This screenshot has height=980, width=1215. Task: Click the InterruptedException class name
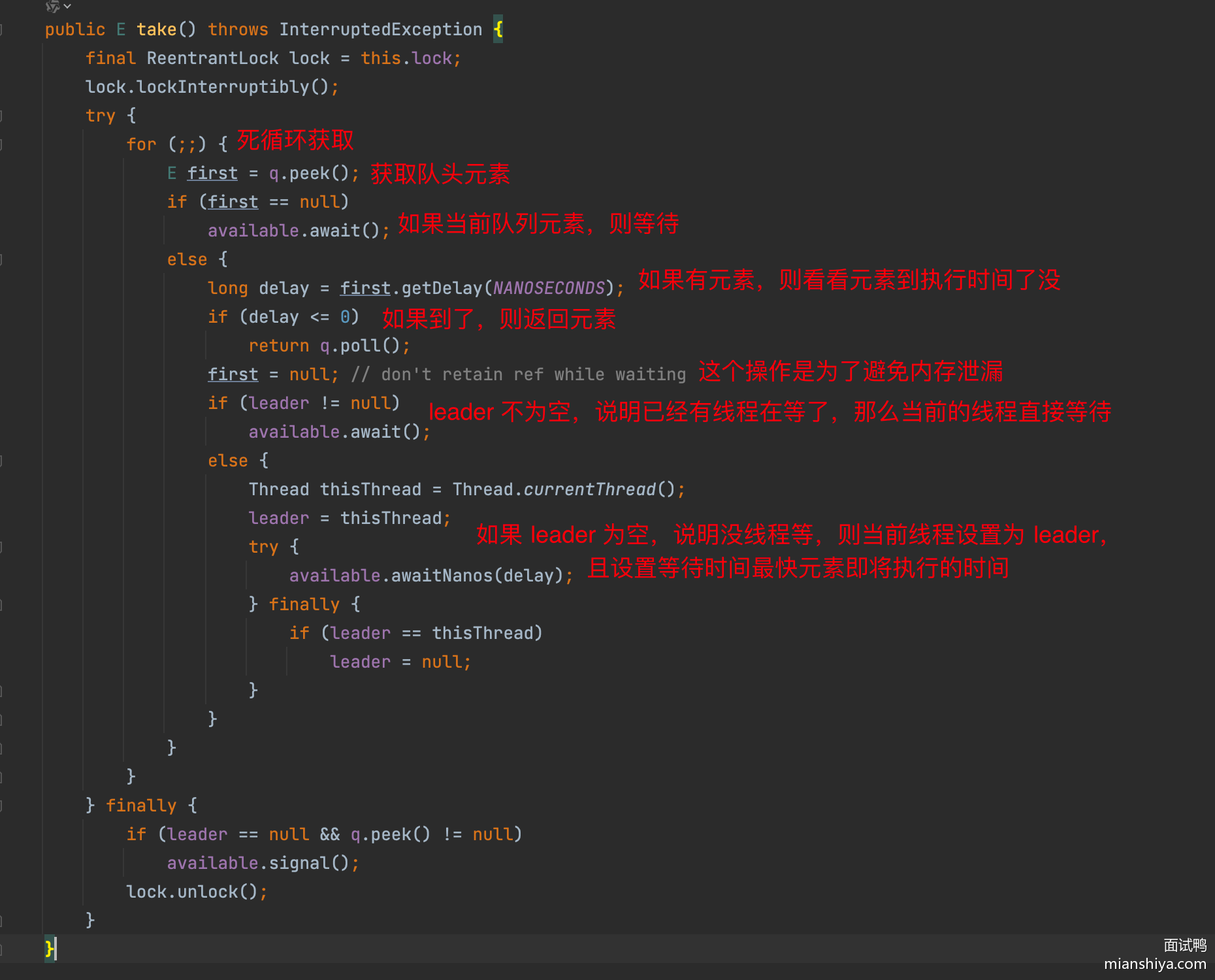click(380, 30)
